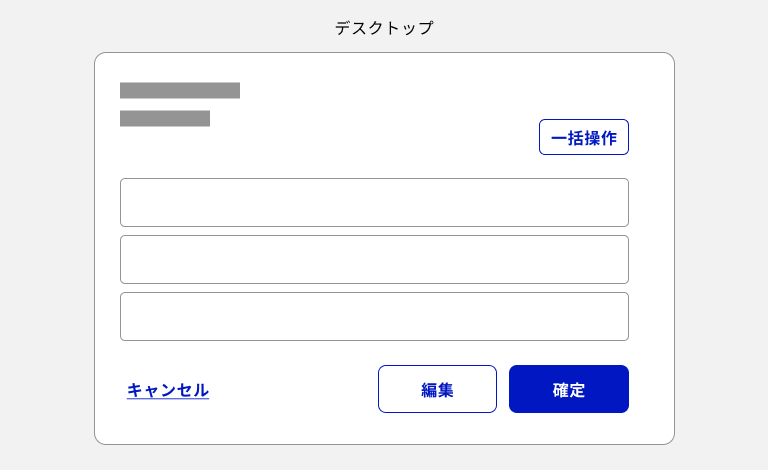
Task: Select the middle empty input field
Action: [374, 260]
